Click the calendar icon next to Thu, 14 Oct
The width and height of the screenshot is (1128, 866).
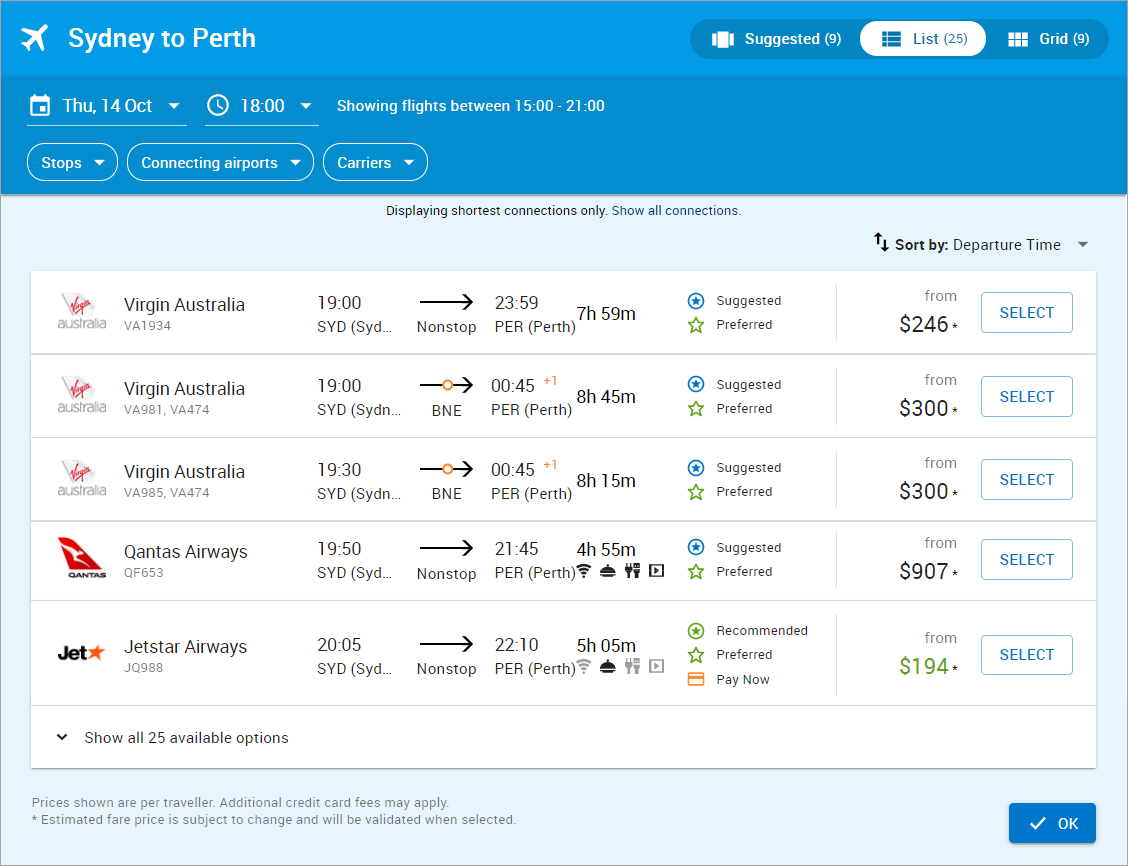click(x=40, y=106)
